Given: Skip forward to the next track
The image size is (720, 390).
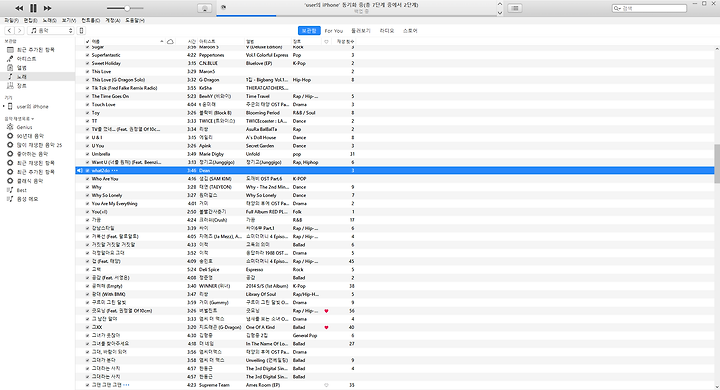Looking at the screenshot, I should (47, 8).
